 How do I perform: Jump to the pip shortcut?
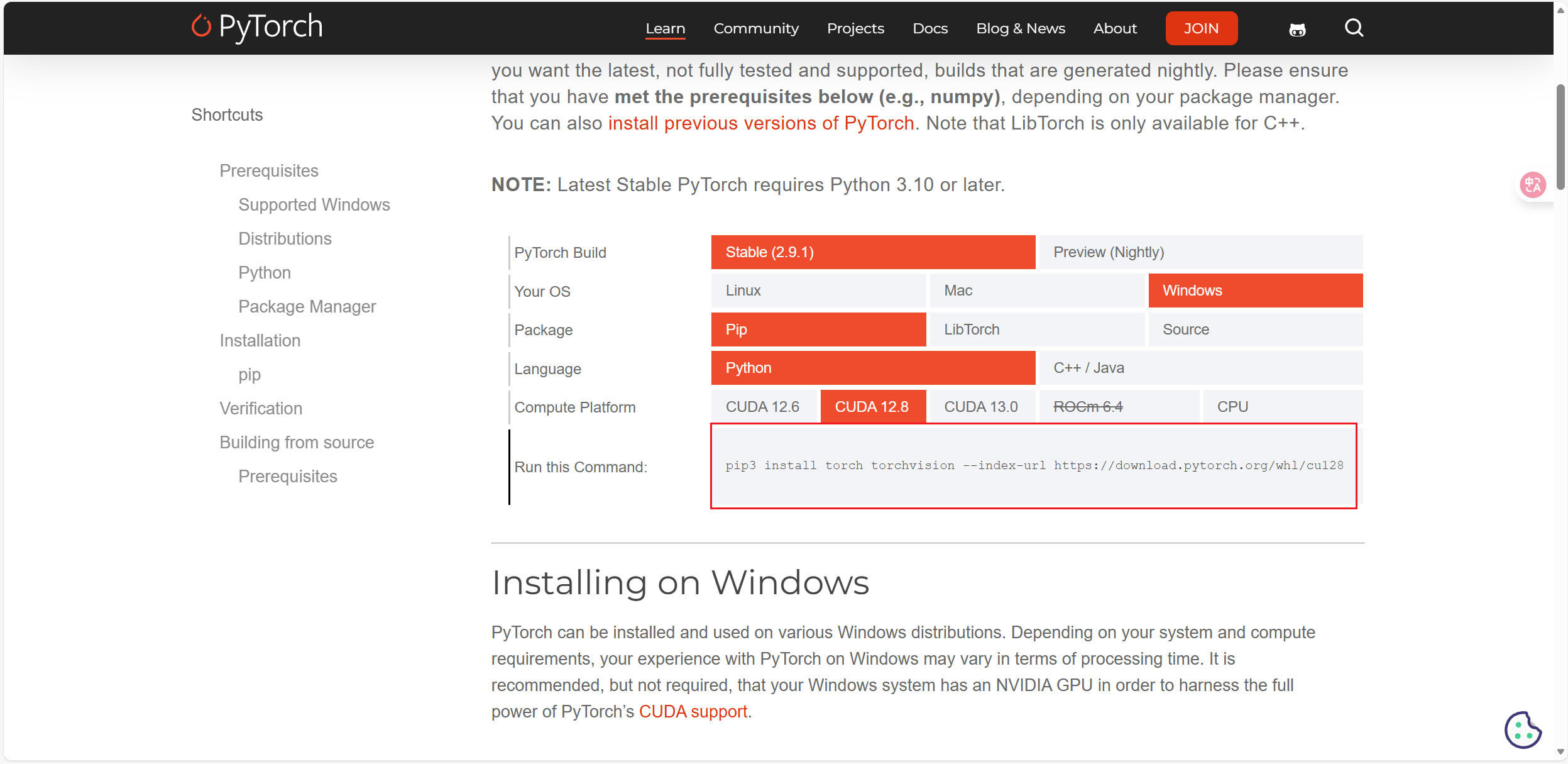(249, 375)
